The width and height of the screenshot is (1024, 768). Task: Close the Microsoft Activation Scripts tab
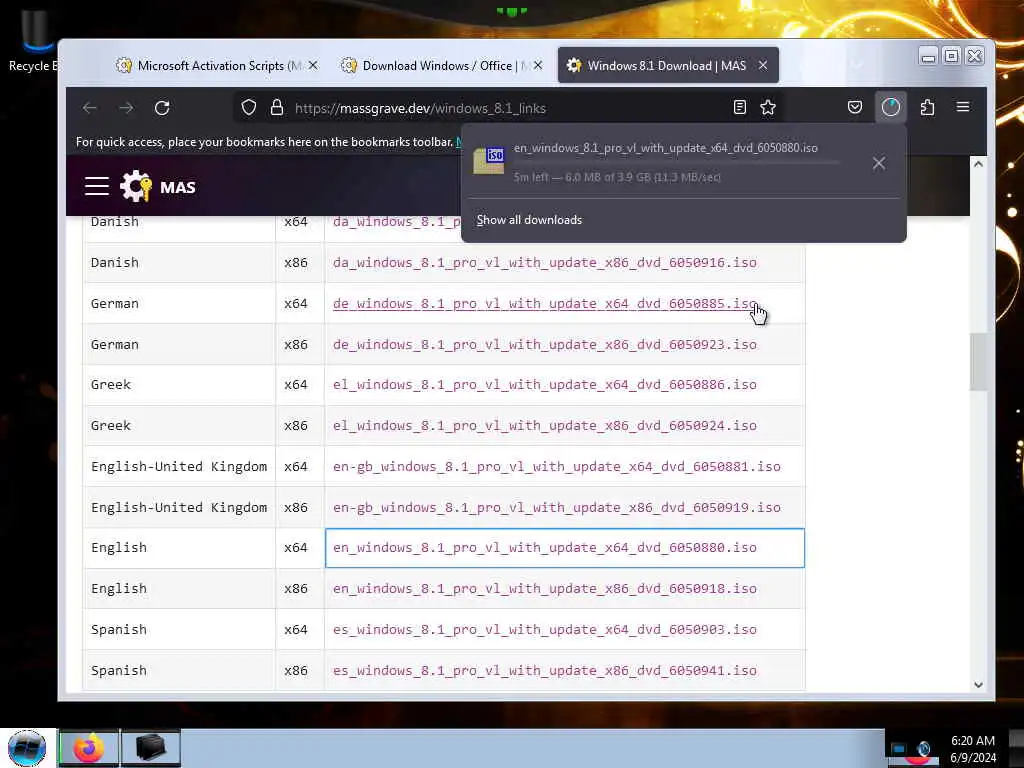[x=313, y=65]
